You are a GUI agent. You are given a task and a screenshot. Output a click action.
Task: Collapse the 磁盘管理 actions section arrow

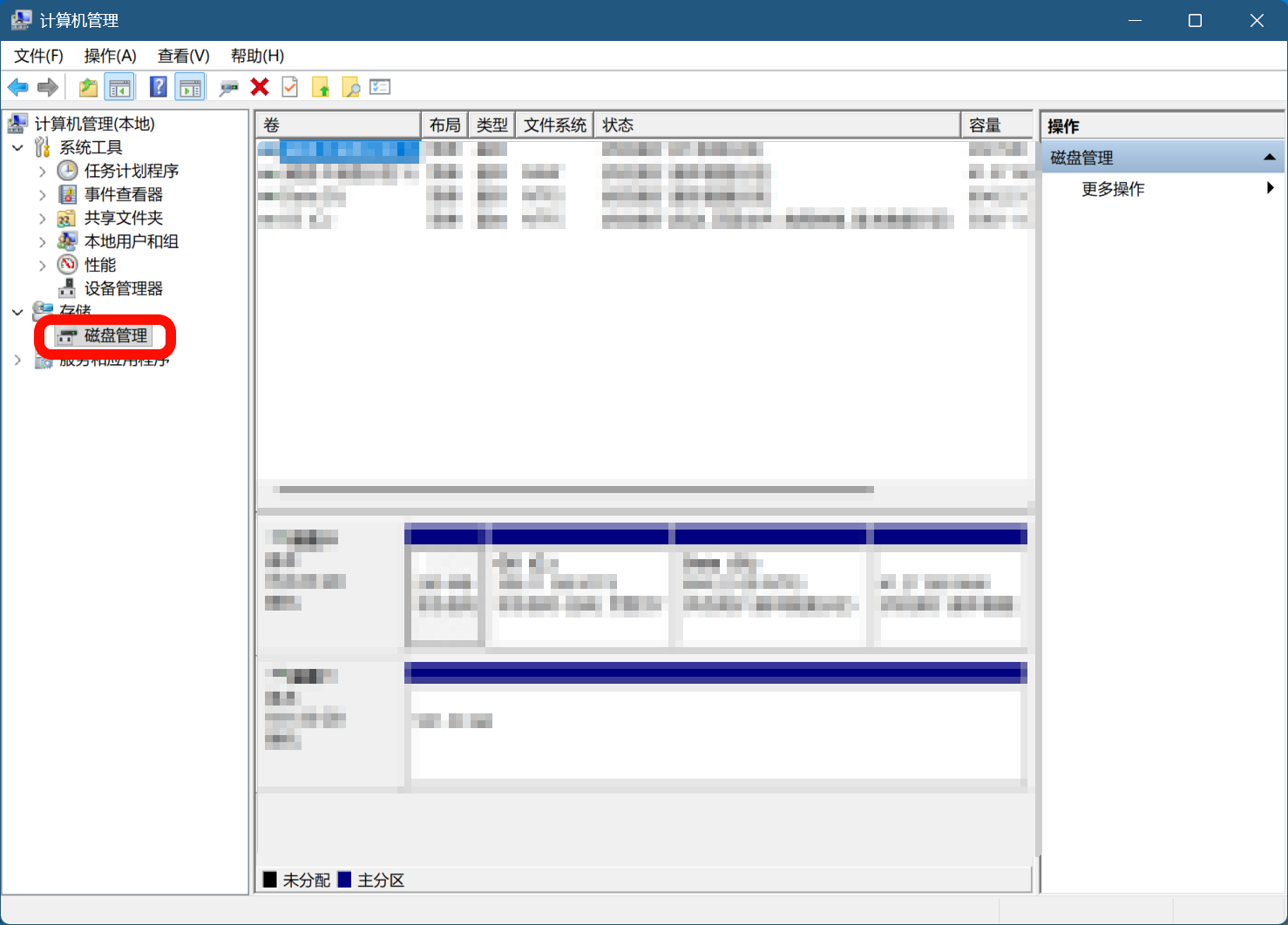[1269, 158]
